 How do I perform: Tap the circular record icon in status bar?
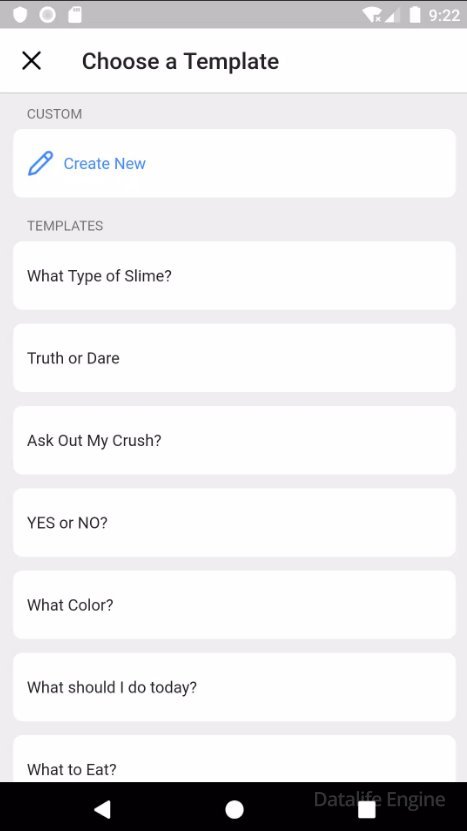click(x=47, y=15)
